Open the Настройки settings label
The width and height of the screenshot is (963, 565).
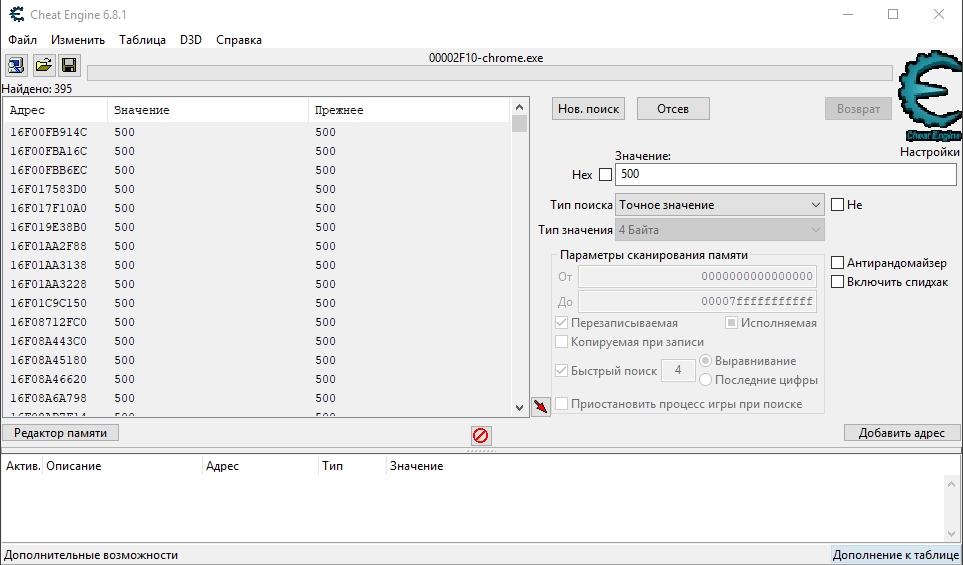click(x=930, y=152)
